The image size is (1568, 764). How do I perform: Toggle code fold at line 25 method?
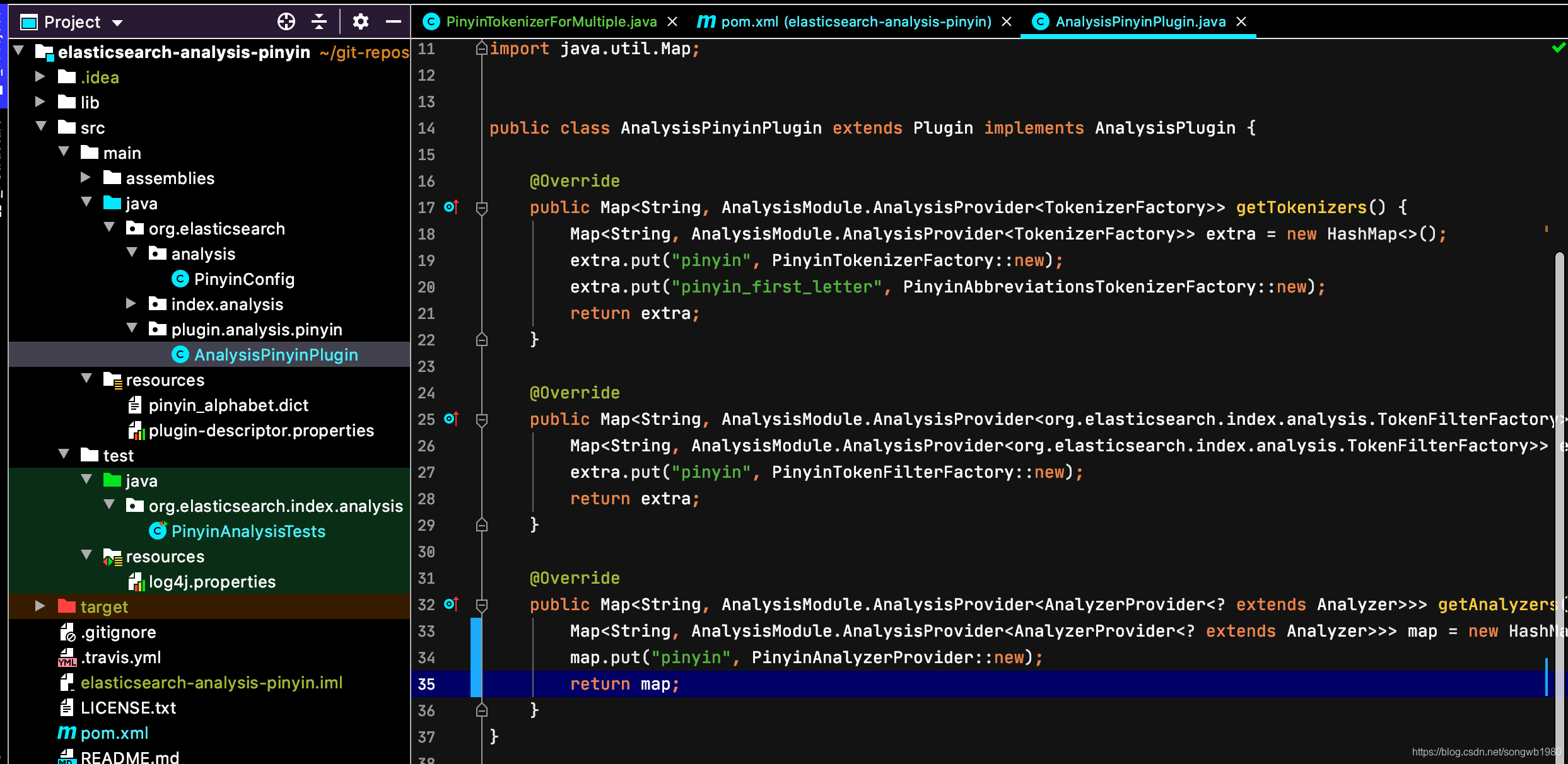pyautogui.click(x=482, y=420)
